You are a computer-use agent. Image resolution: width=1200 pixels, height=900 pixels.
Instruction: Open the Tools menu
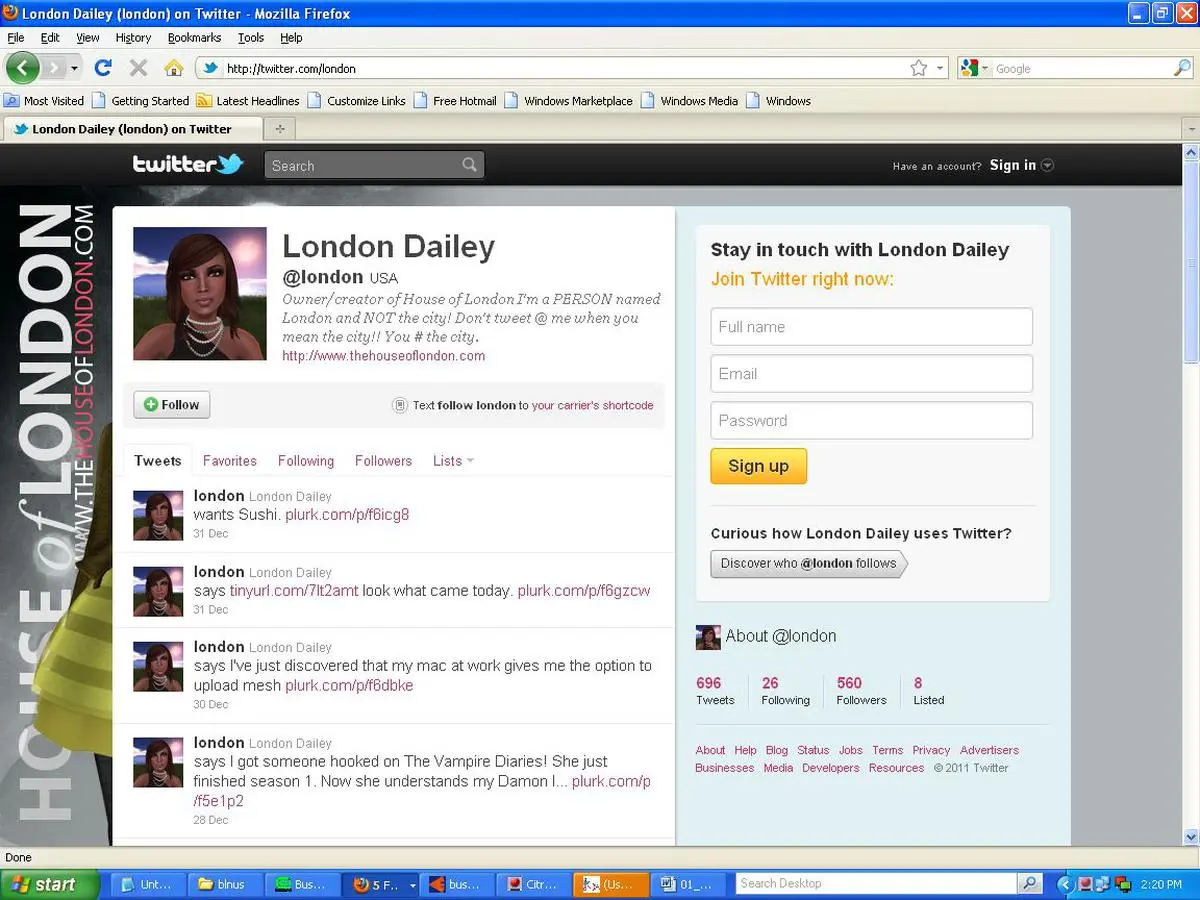[251, 38]
